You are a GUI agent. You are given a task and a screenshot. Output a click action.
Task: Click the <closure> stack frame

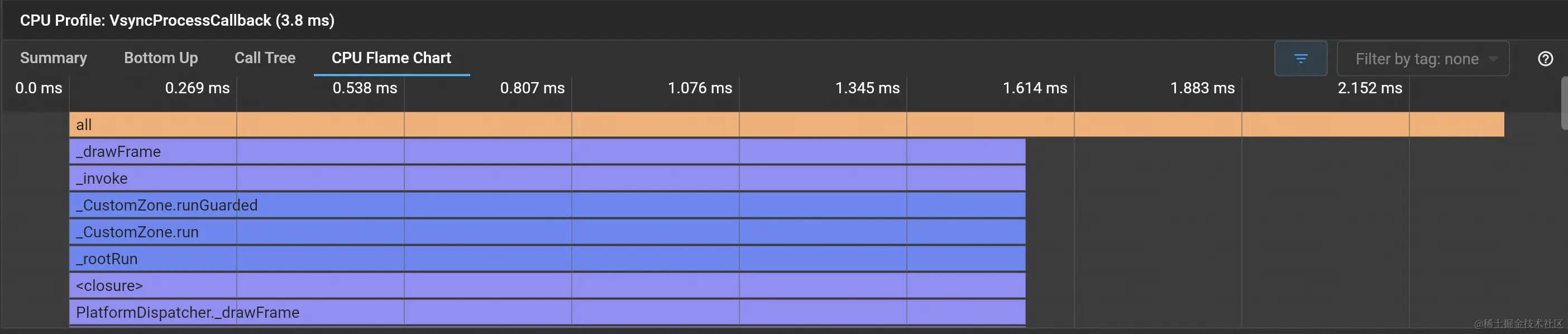click(547, 285)
